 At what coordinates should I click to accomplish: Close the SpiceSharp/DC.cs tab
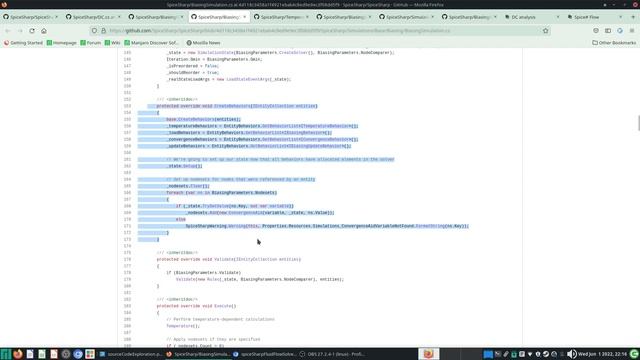pyautogui.click(x=119, y=17)
